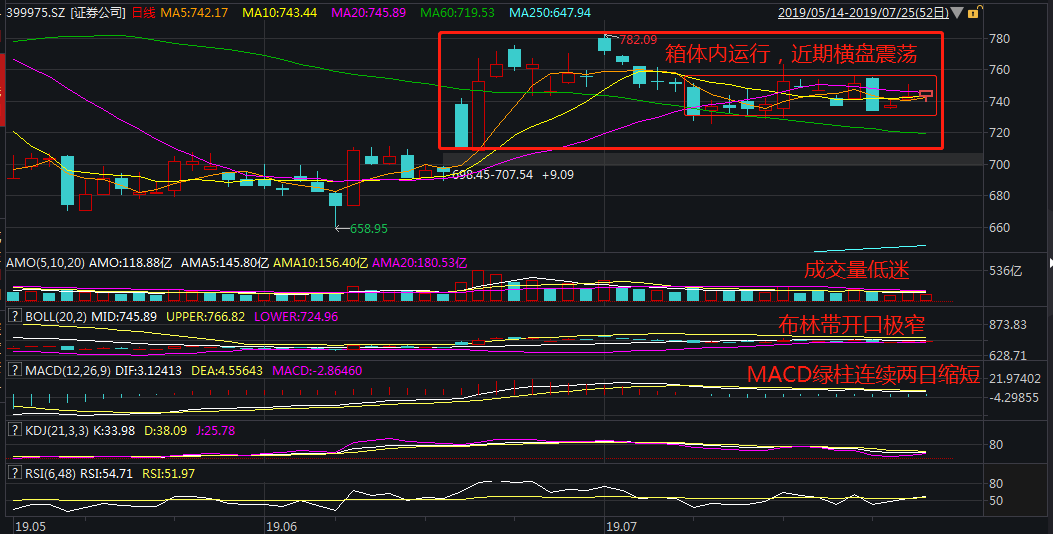Image resolution: width=1053 pixels, height=534 pixels.
Task: Click the 658.95 low price marker
Action: pyautogui.click(x=369, y=228)
